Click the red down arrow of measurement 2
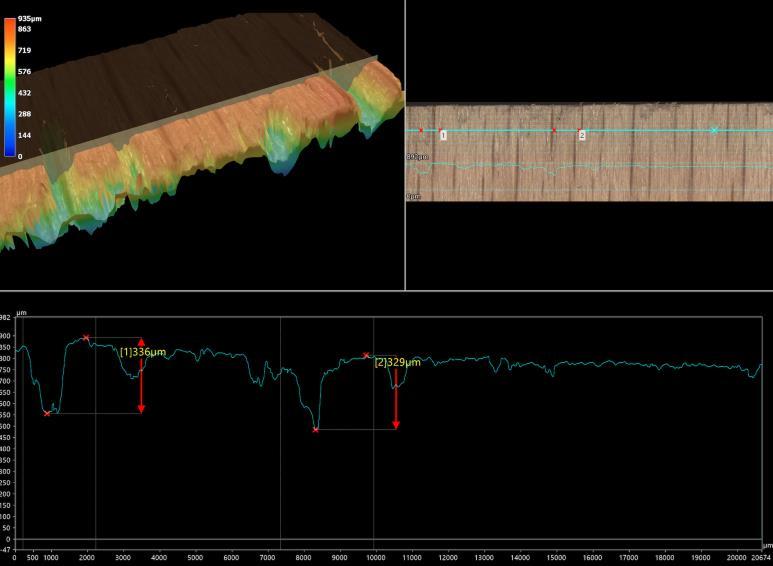Viewport: 773px width, 566px height. (395, 399)
